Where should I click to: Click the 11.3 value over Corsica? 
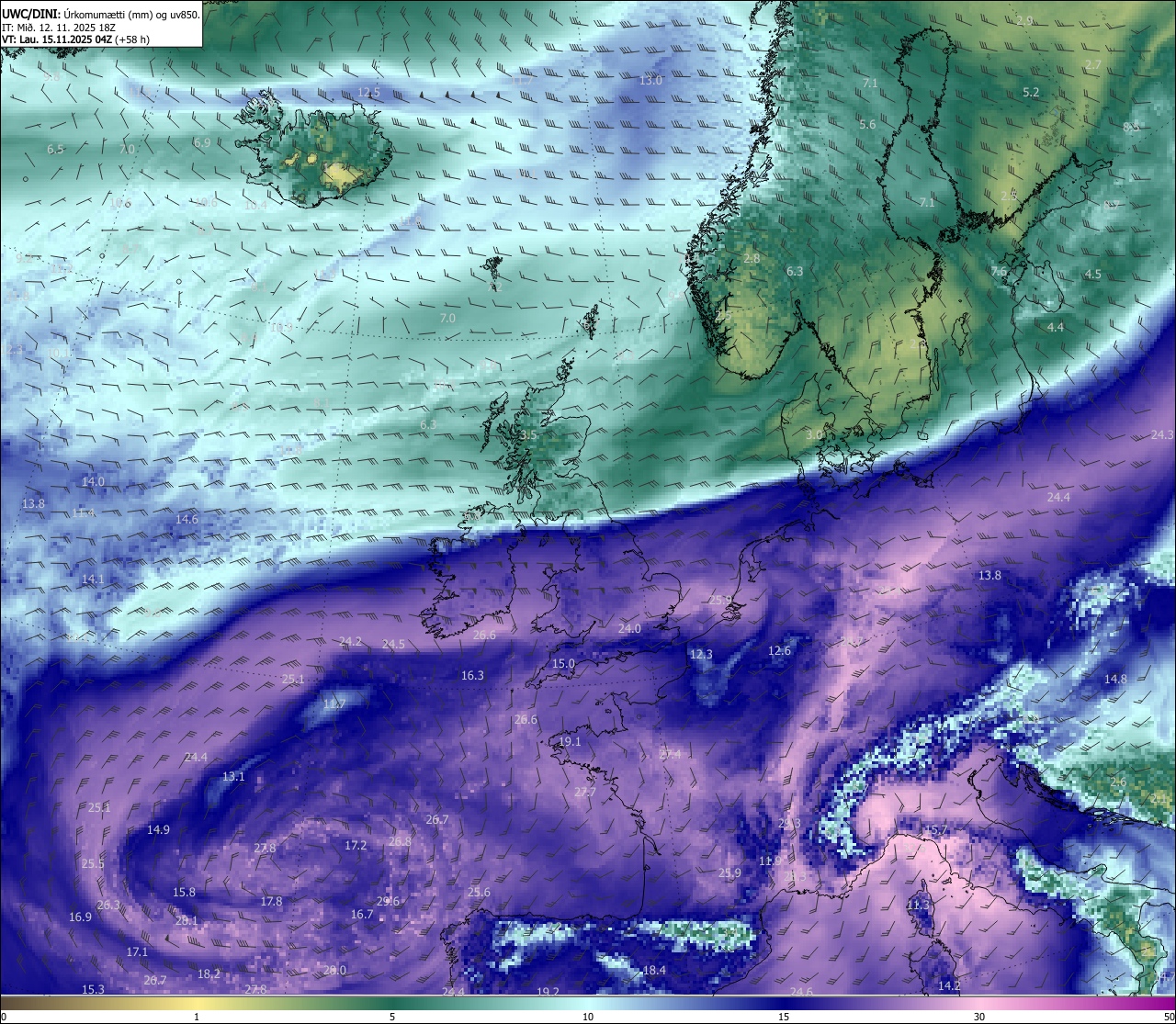point(918,906)
